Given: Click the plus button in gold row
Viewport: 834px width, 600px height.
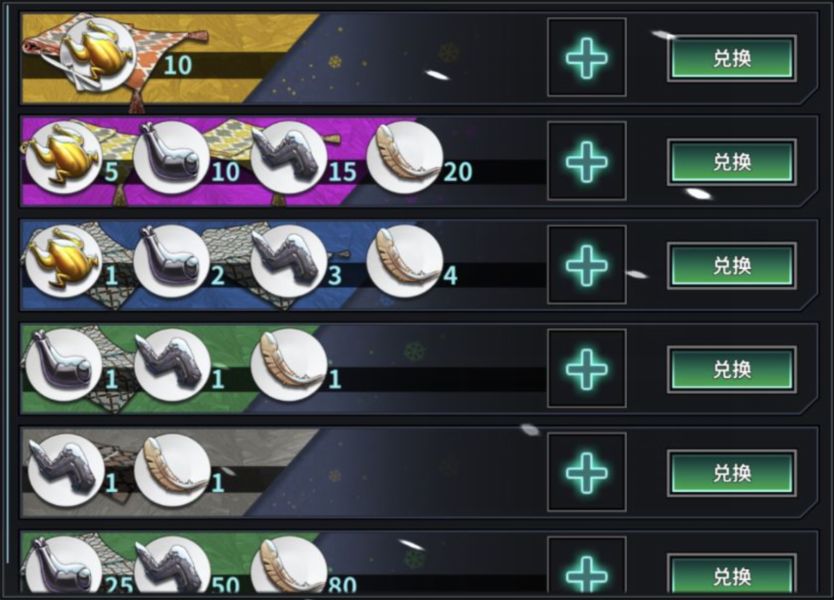Looking at the screenshot, I should point(587,57).
